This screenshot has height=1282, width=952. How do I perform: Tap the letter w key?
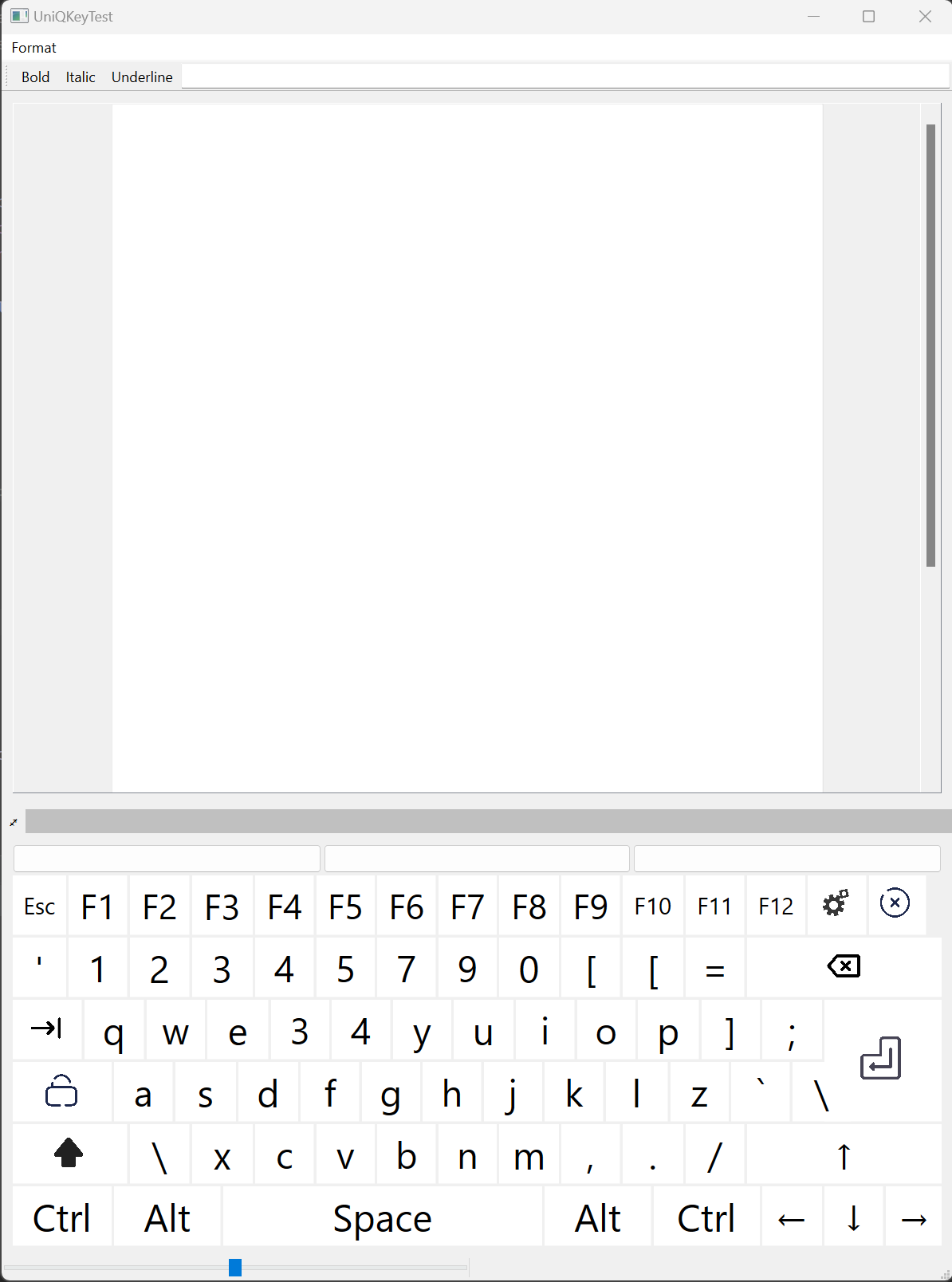175,1029
